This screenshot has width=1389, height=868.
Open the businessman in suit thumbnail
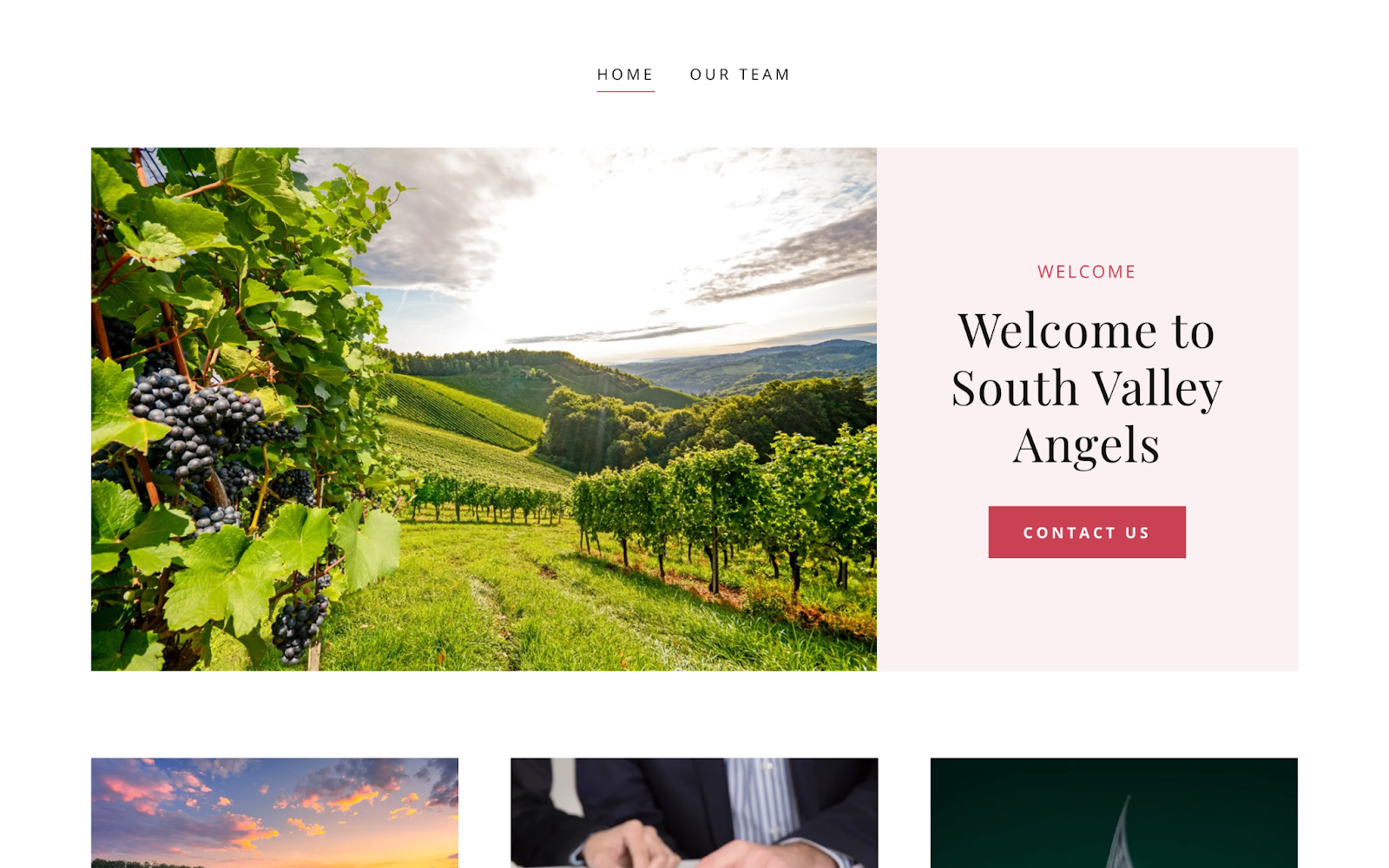[694, 812]
